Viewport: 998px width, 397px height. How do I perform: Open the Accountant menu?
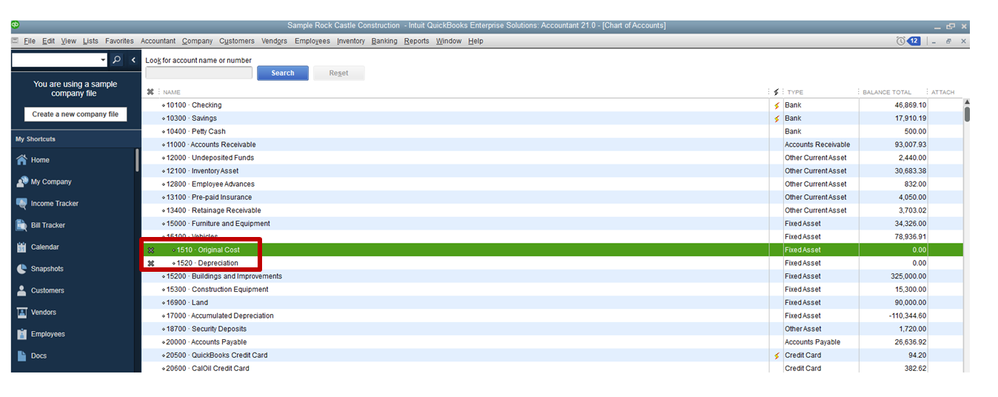158,41
